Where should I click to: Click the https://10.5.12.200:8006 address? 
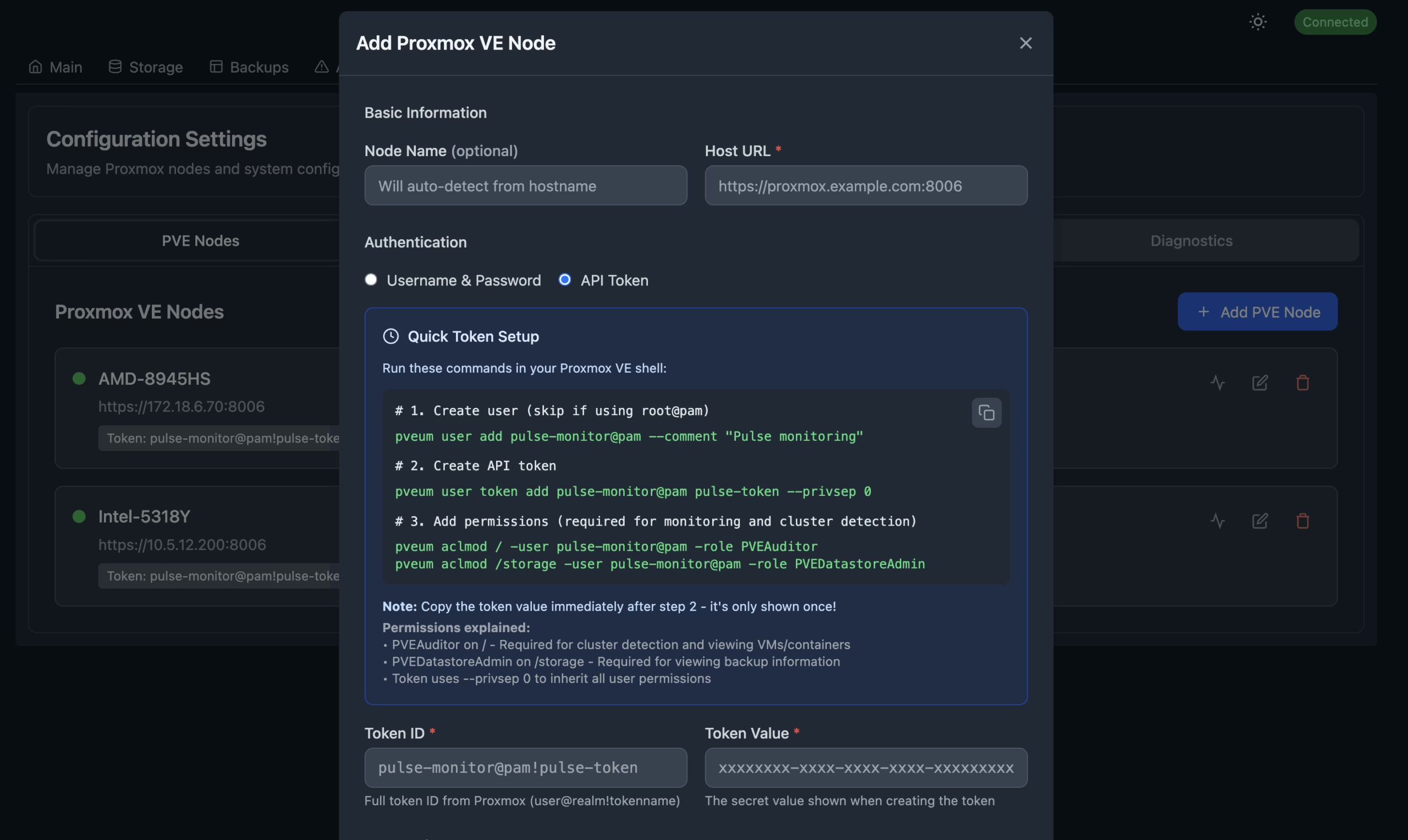tap(182, 545)
